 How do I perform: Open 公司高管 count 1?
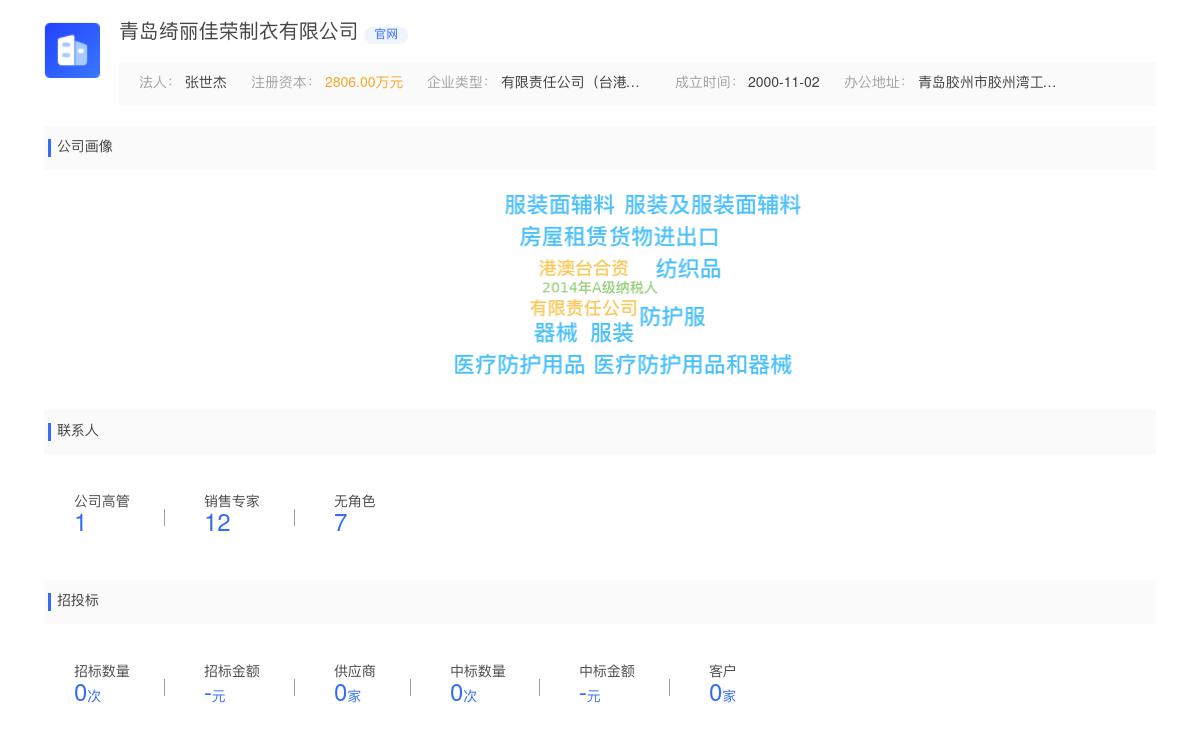coord(80,523)
